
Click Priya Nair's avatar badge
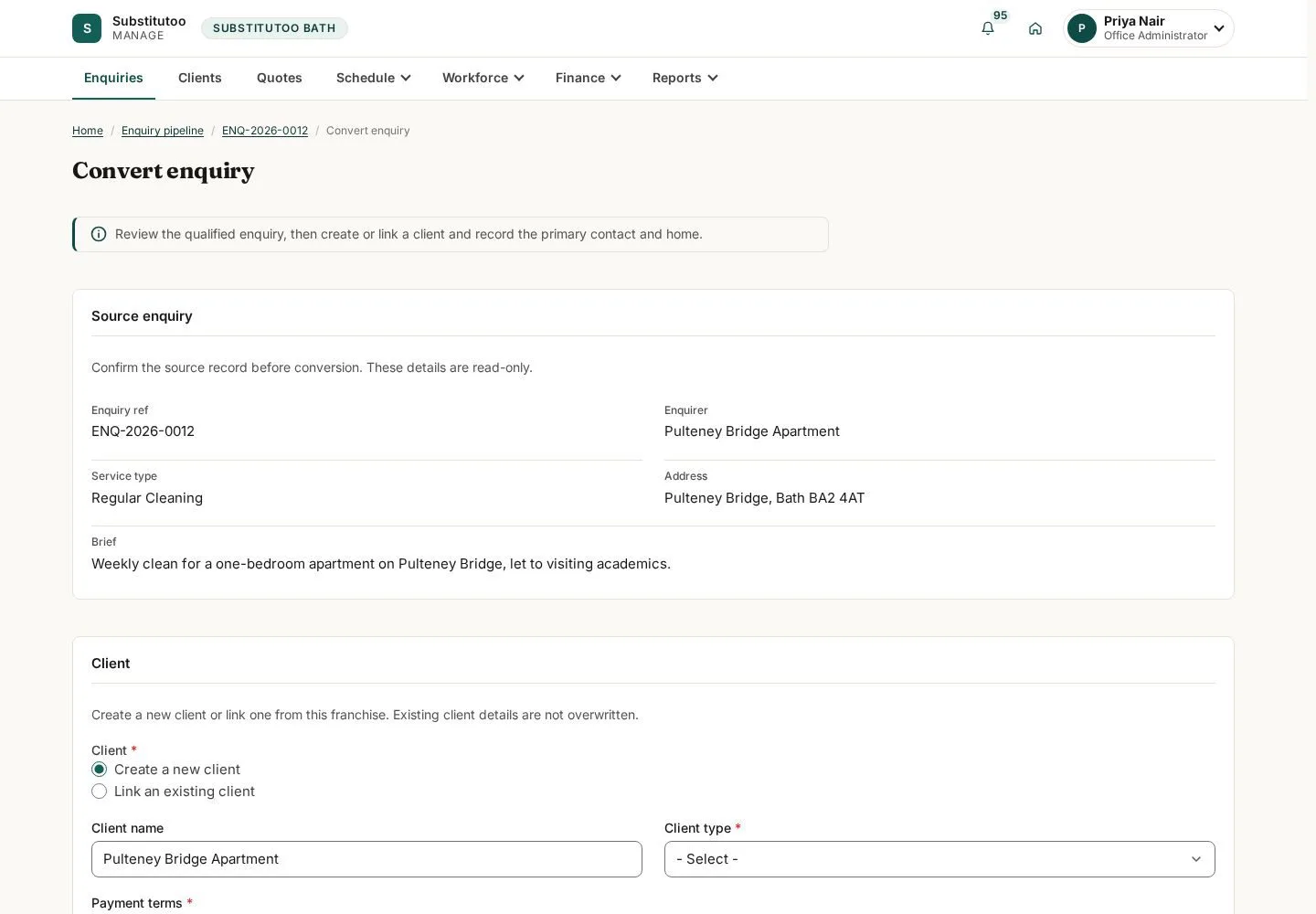1082,28
